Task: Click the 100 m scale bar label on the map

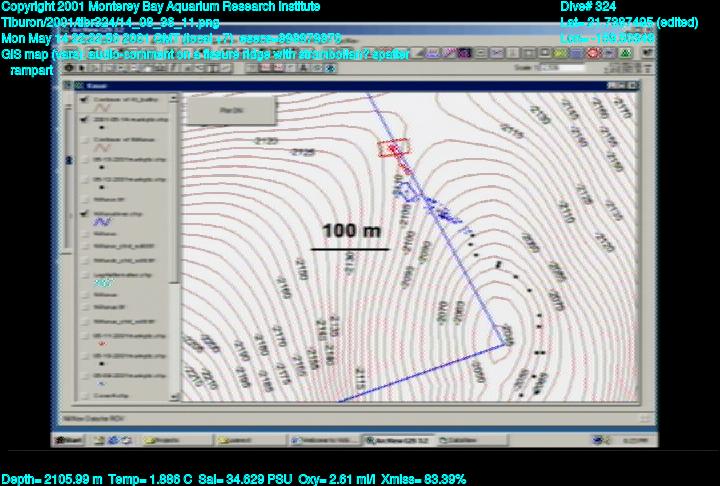Action: tap(351, 231)
